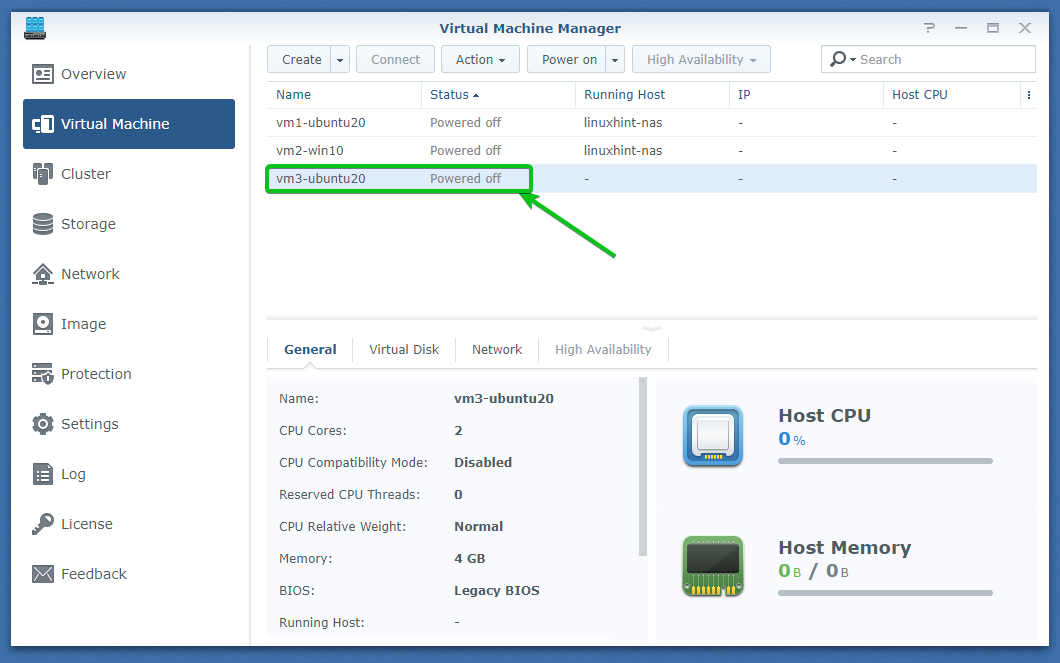Open the Image section icon

pyautogui.click(x=43, y=324)
